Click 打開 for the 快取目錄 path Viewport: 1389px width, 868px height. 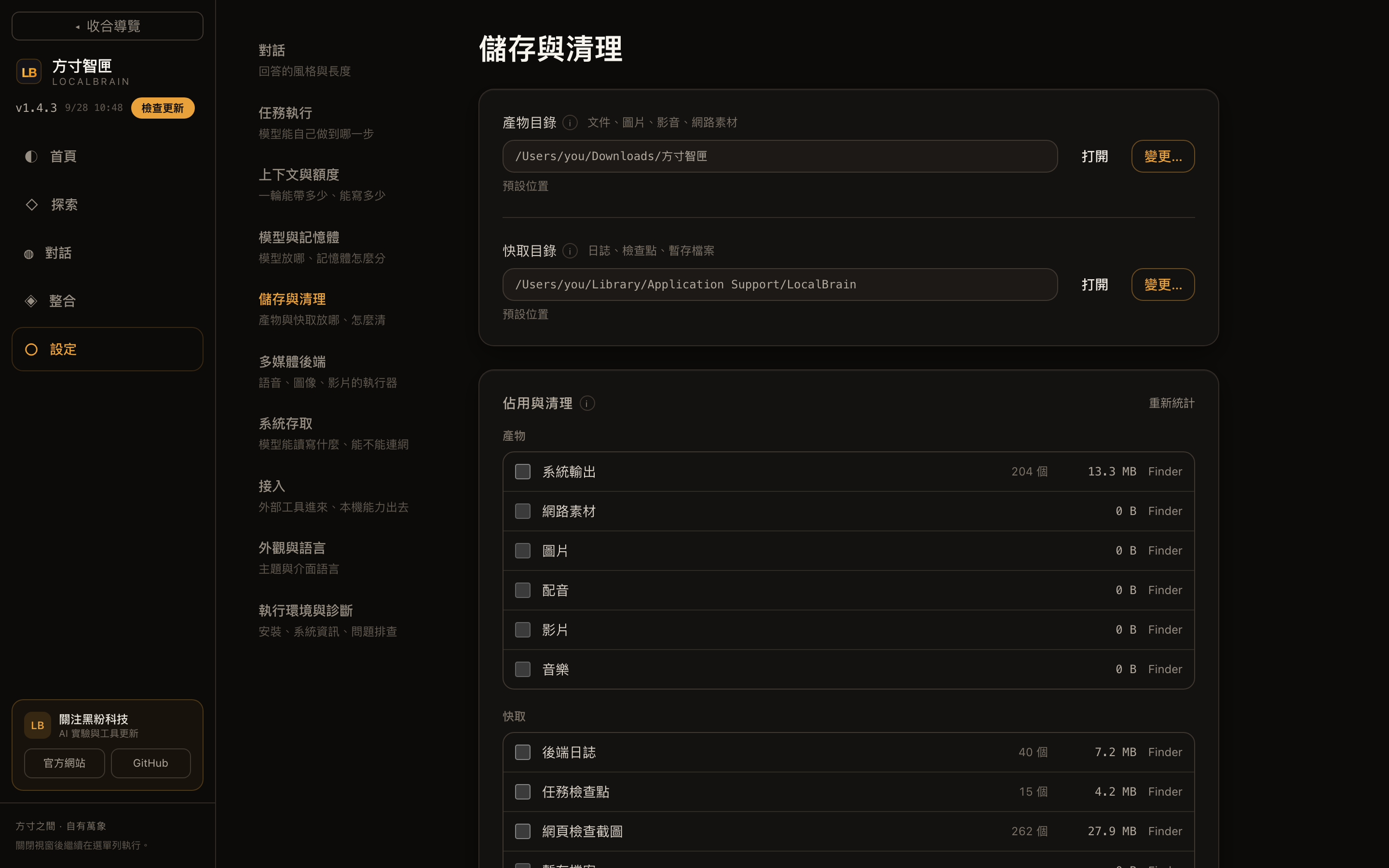click(x=1094, y=285)
